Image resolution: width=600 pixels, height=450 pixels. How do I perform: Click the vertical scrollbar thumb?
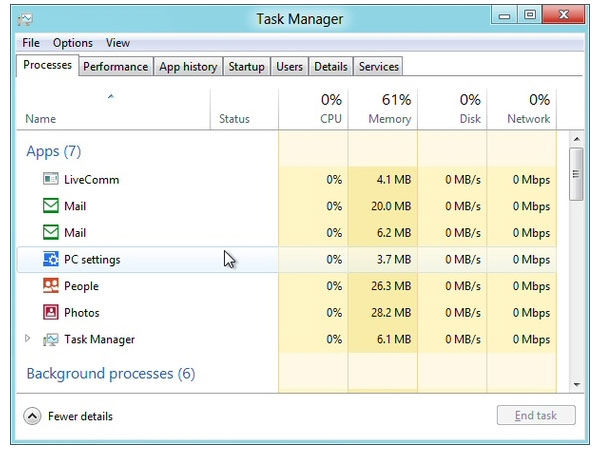[x=576, y=174]
